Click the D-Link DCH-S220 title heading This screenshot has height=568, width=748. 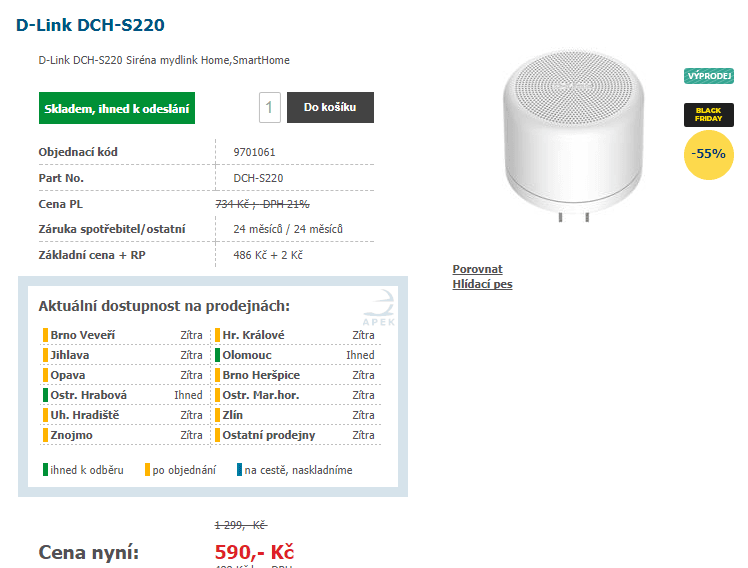pyautogui.click(x=90, y=25)
